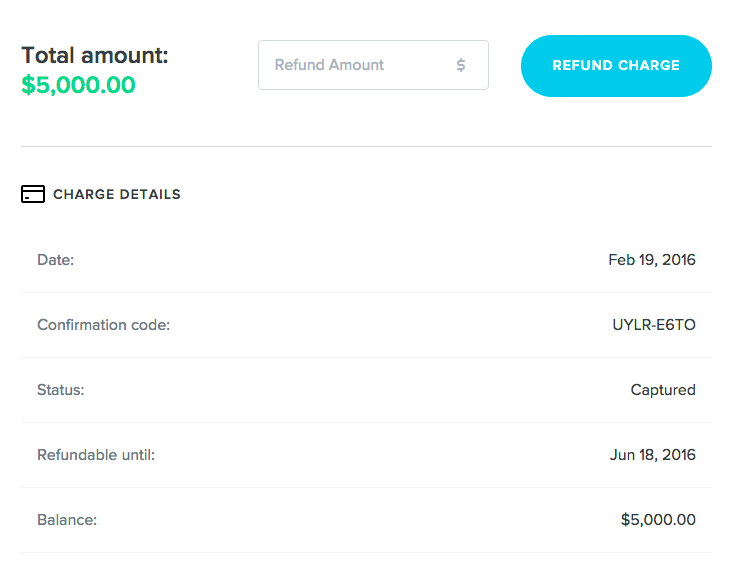Click the Balance: row label
738x573 pixels.
(x=66, y=520)
